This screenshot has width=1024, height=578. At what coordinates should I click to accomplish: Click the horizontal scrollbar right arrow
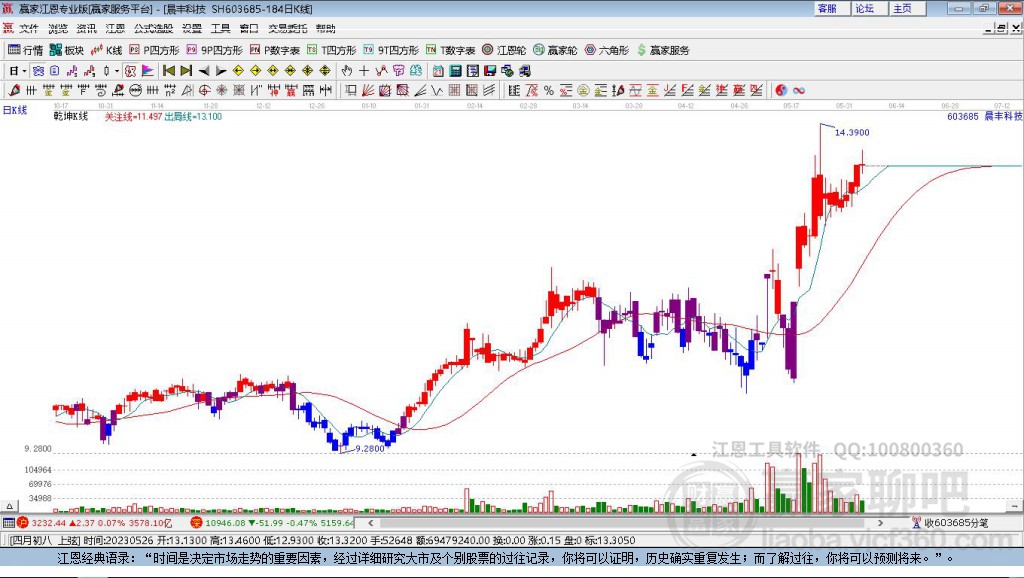[x=880, y=522]
